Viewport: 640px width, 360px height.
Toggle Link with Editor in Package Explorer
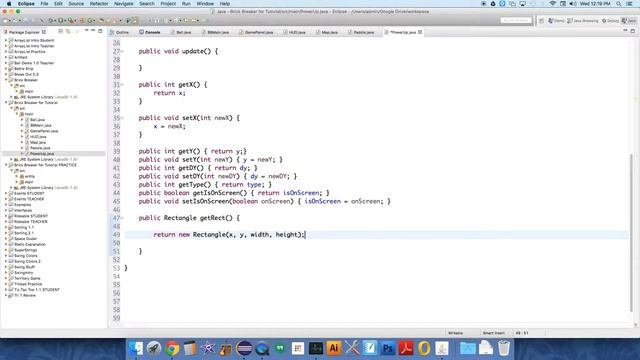click(x=68, y=31)
